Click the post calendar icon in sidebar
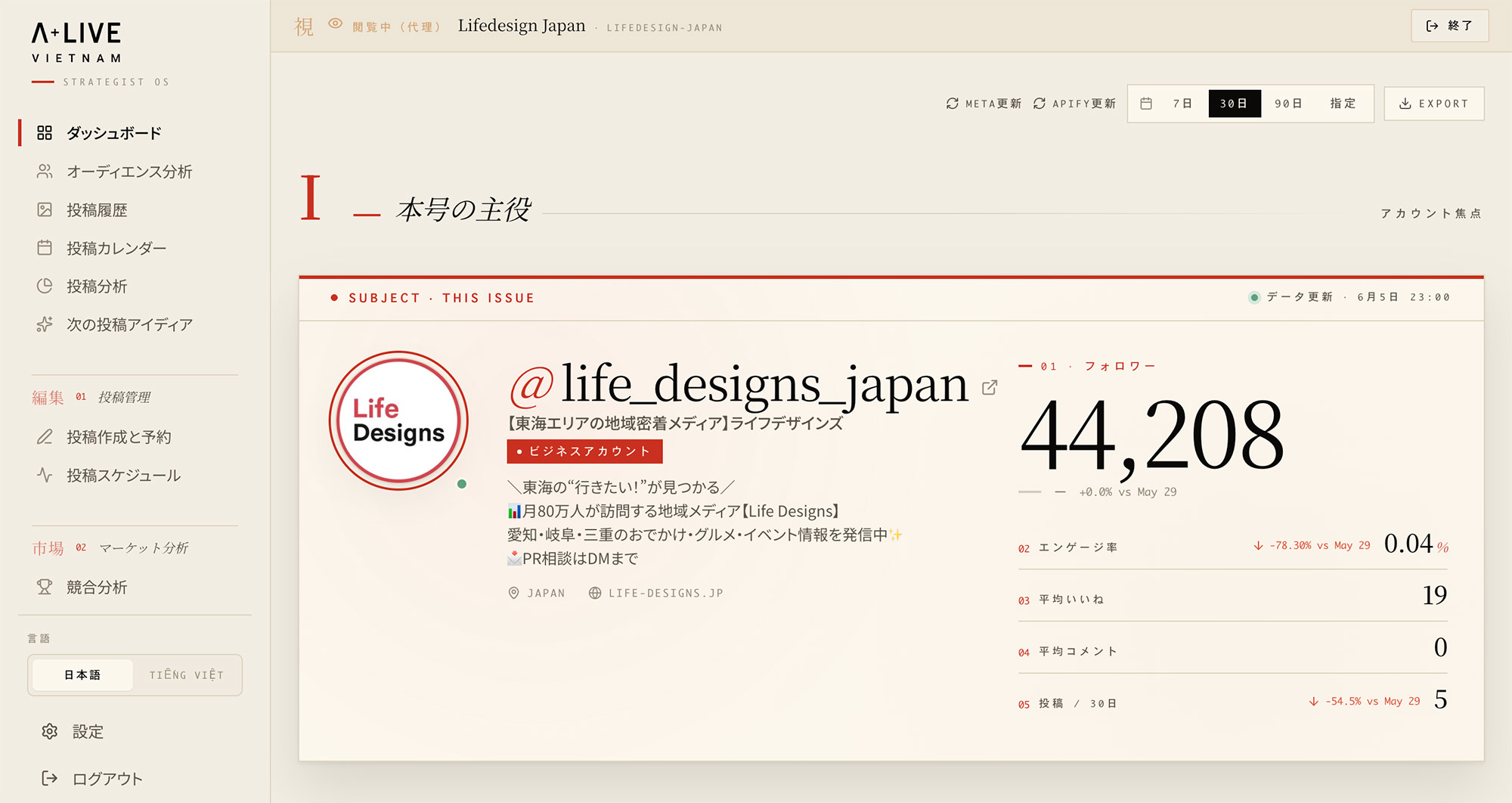 pos(45,248)
